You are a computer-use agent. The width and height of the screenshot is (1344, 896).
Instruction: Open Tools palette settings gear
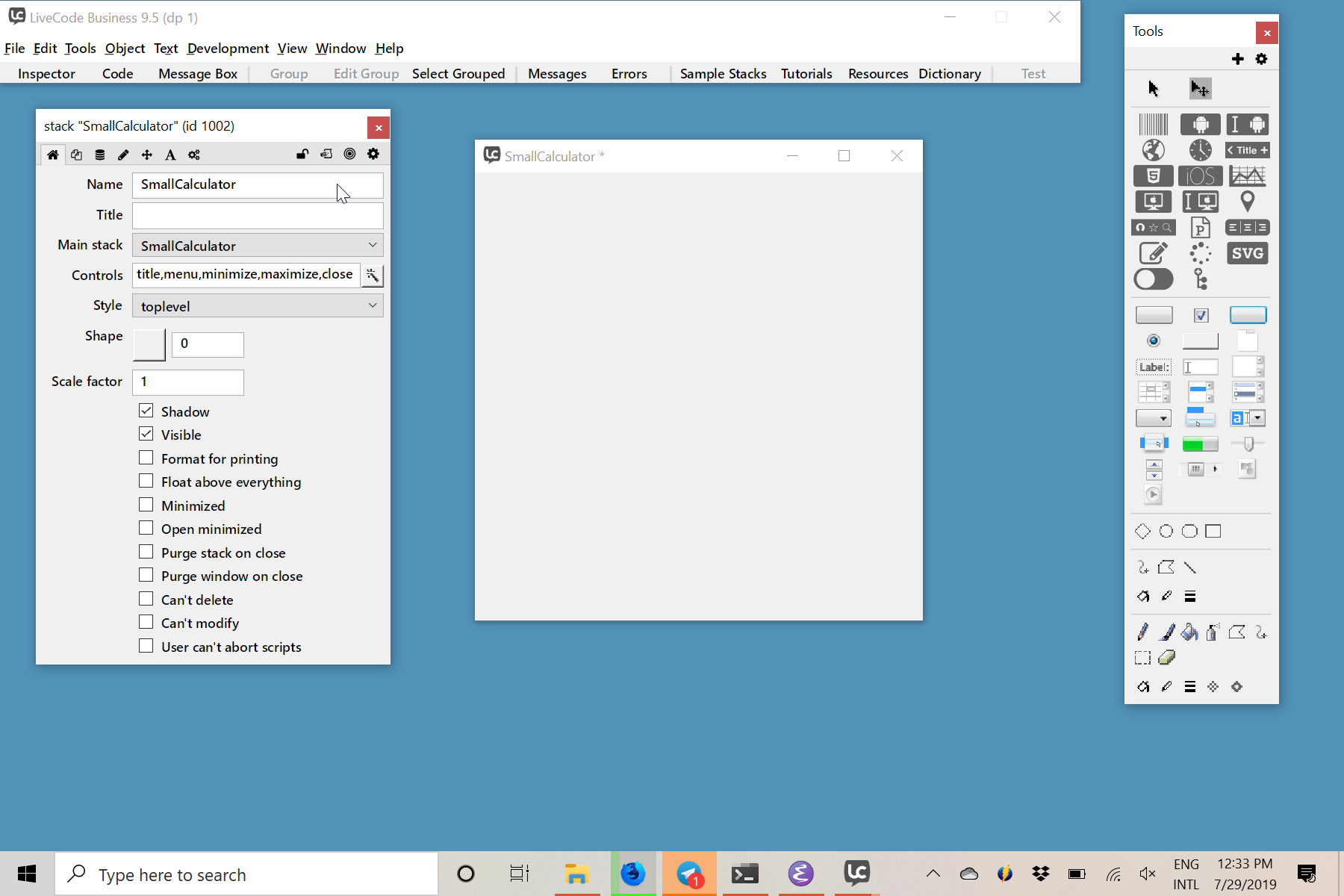click(x=1261, y=59)
